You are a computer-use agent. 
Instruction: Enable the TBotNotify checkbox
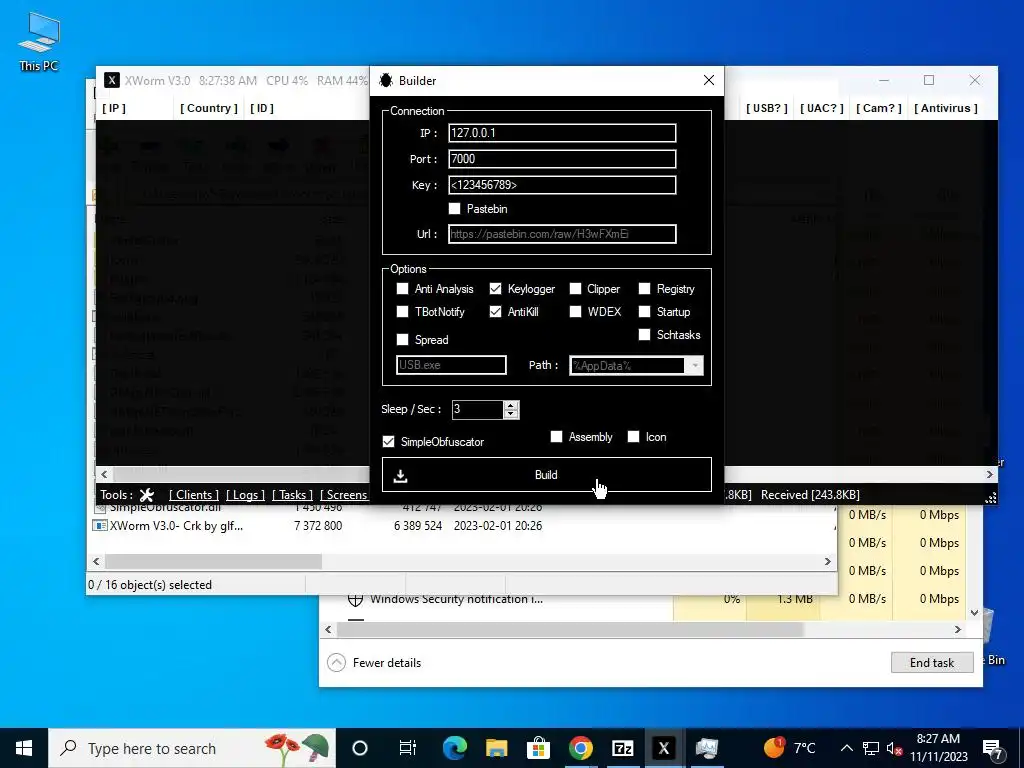click(402, 312)
